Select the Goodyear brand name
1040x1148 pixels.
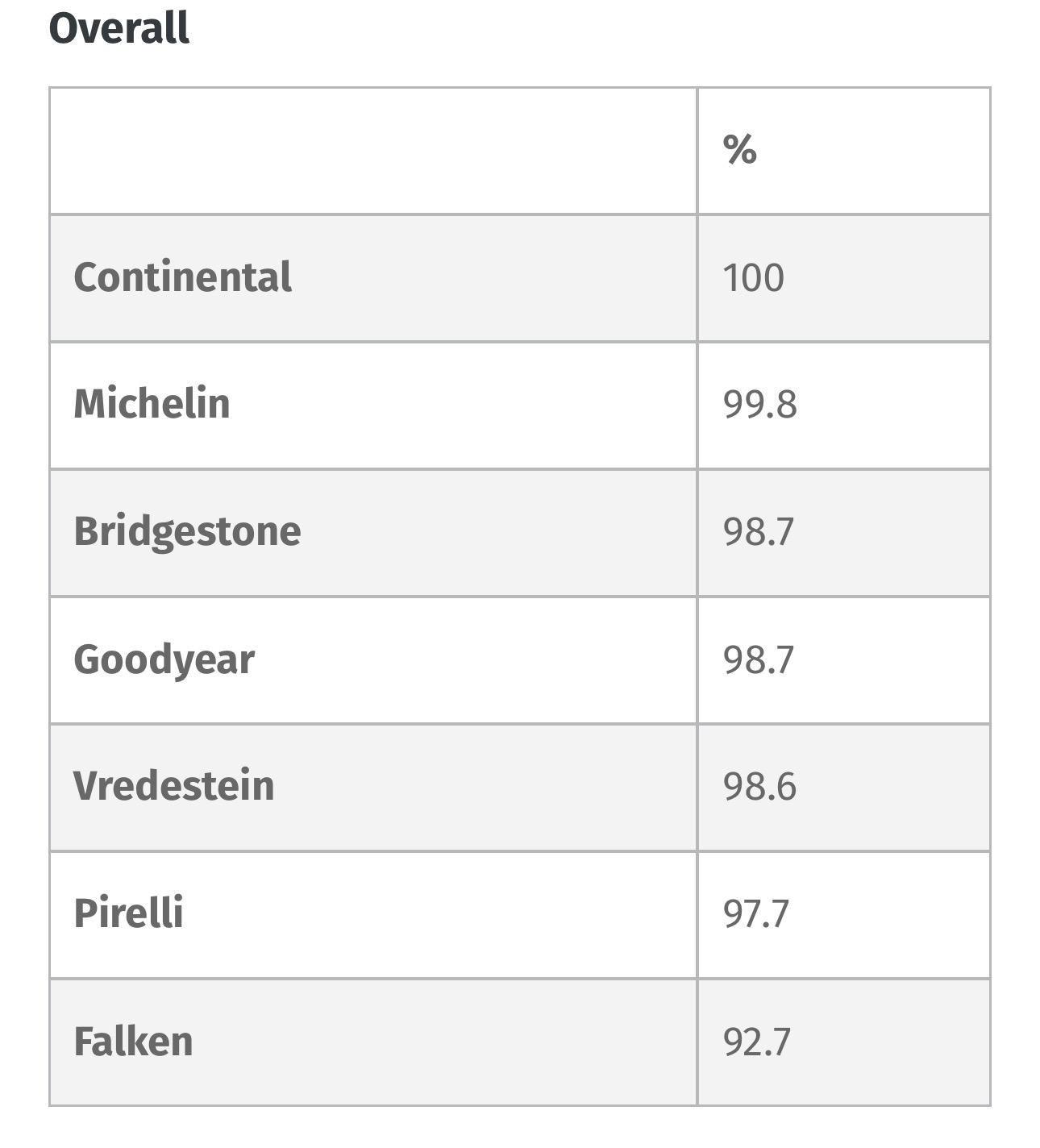[164, 659]
